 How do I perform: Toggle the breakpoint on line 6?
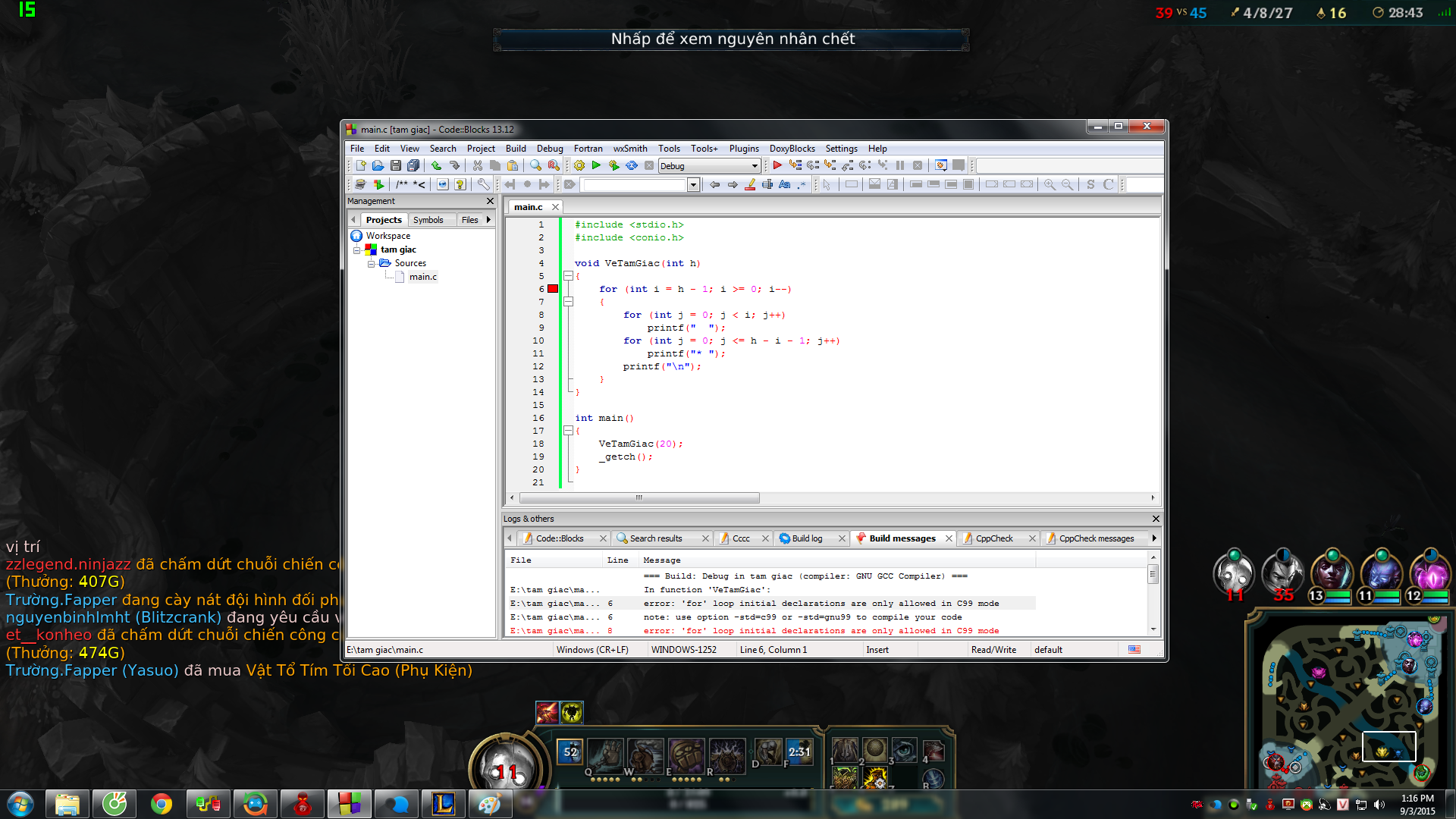553,289
